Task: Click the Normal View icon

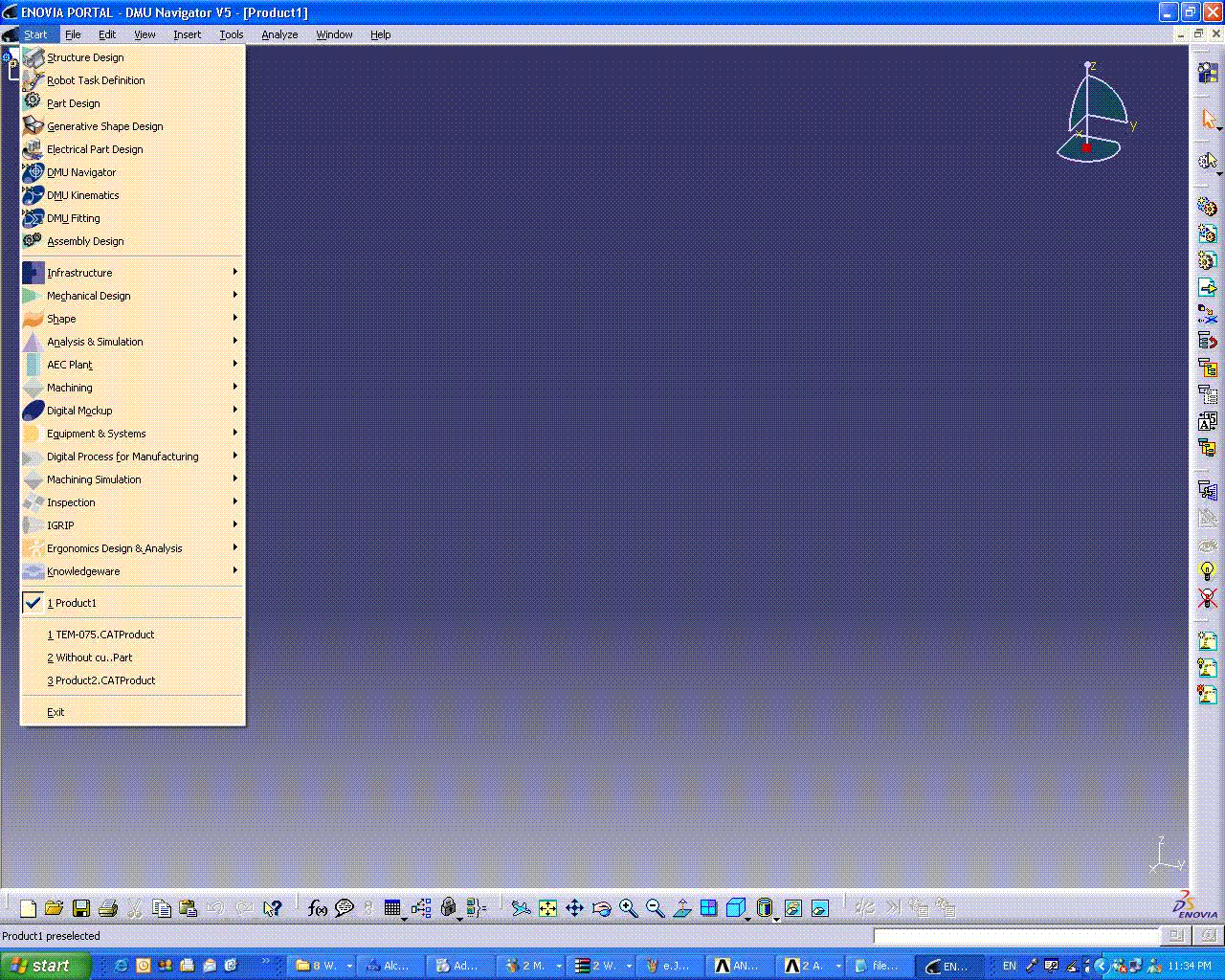Action: click(x=681, y=908)
